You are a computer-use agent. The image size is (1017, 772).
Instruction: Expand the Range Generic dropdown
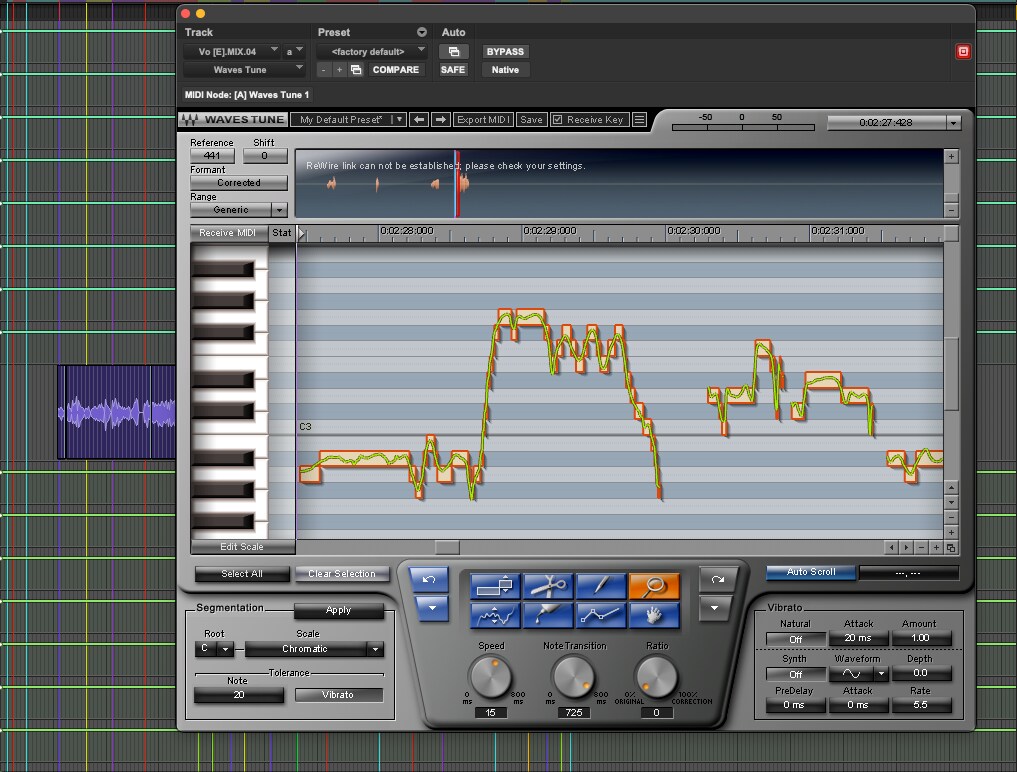coord(279,210)
